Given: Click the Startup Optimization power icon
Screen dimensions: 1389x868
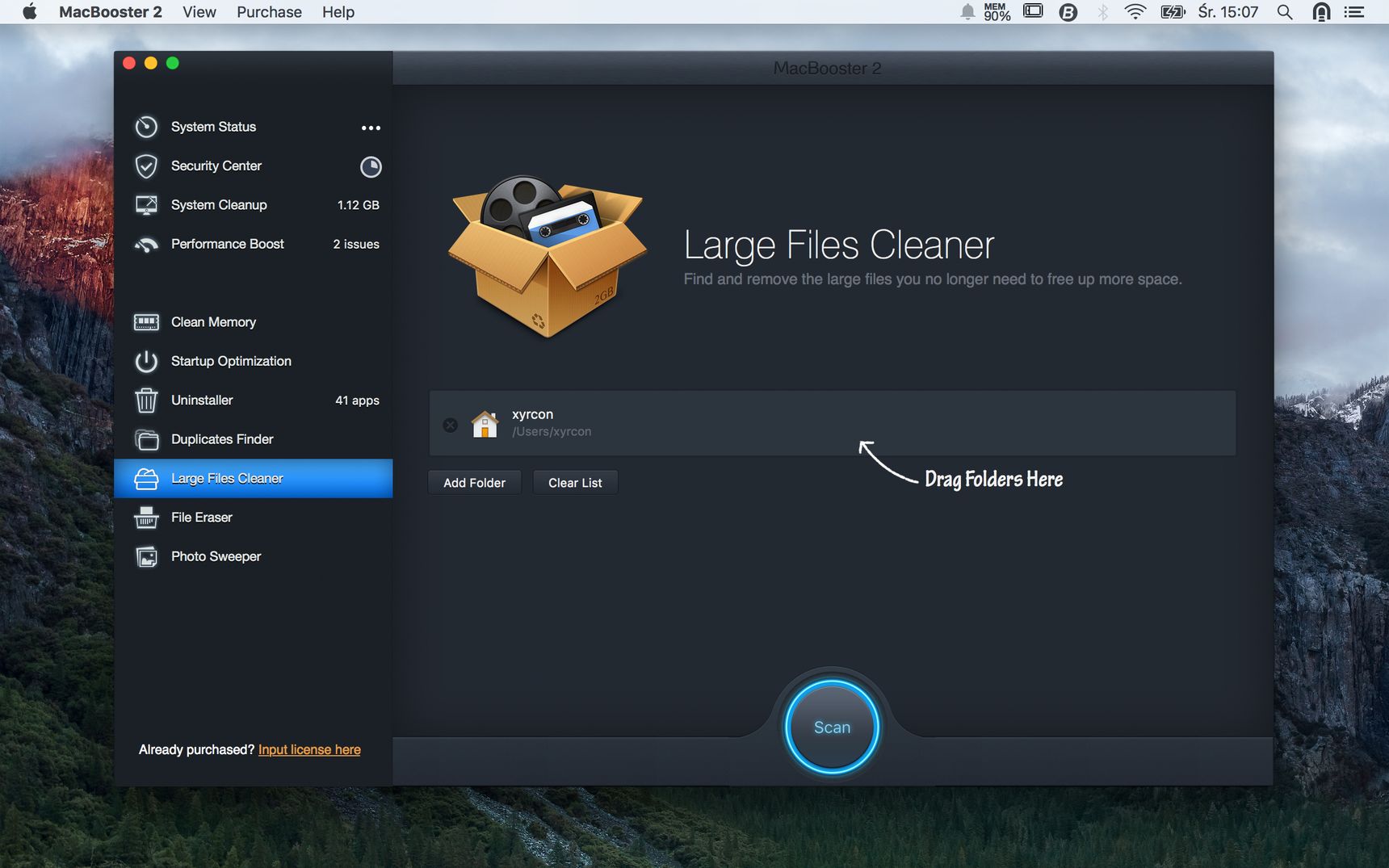Looking at the screenshot, I should pyautogui.click(x=146, y=361).
